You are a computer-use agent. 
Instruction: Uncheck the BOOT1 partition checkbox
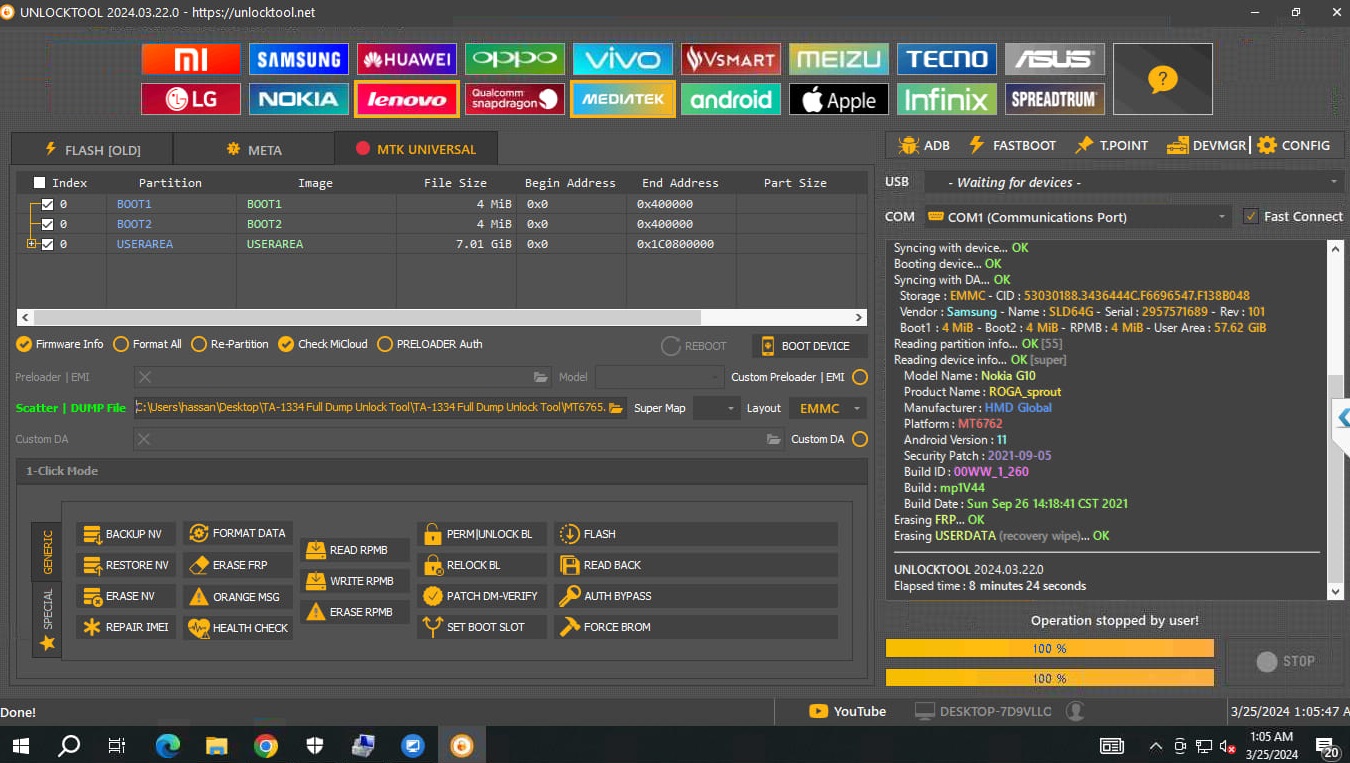[x=47, y=204]
